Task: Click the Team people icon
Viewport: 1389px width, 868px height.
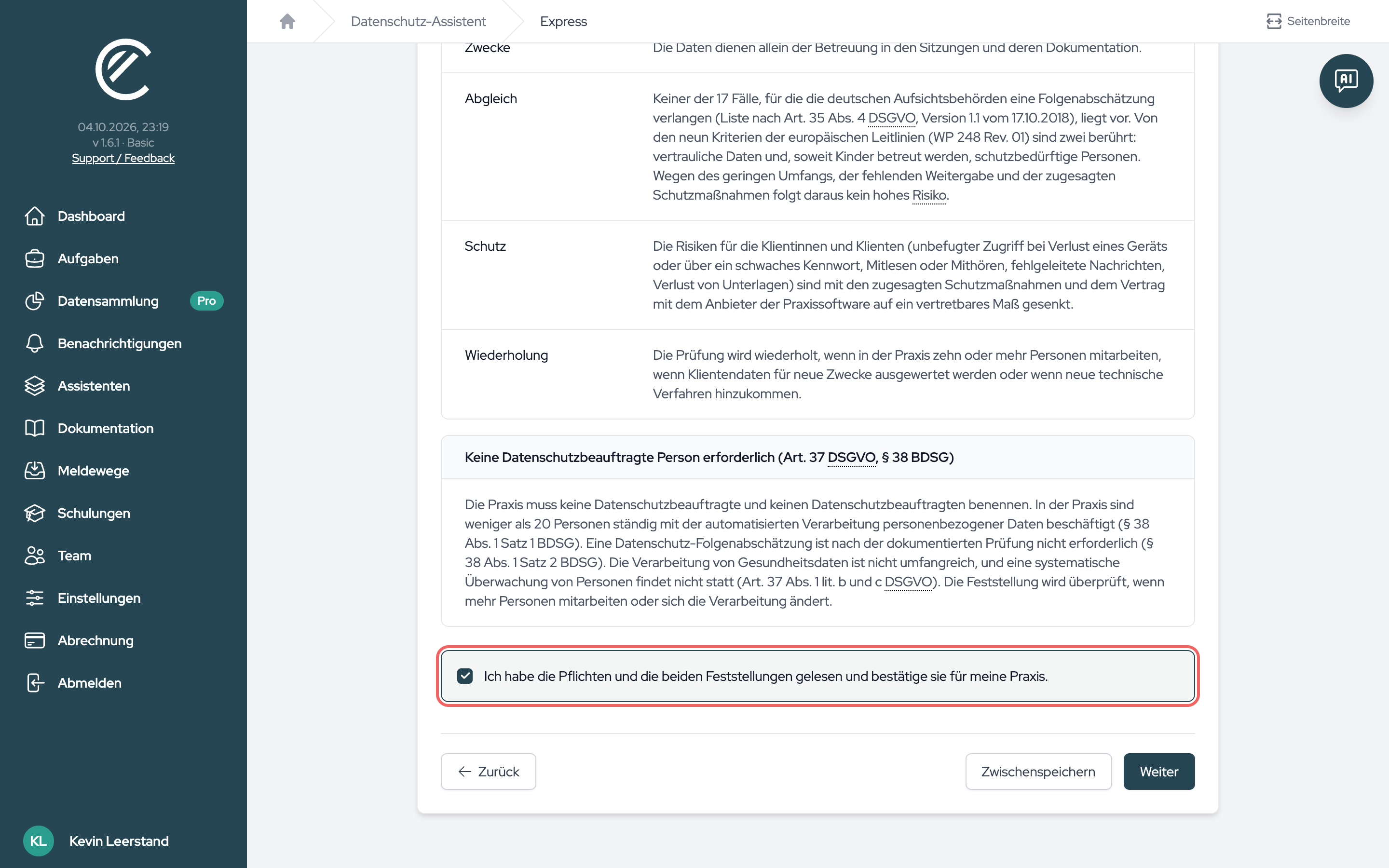Action: pos(34,556)
